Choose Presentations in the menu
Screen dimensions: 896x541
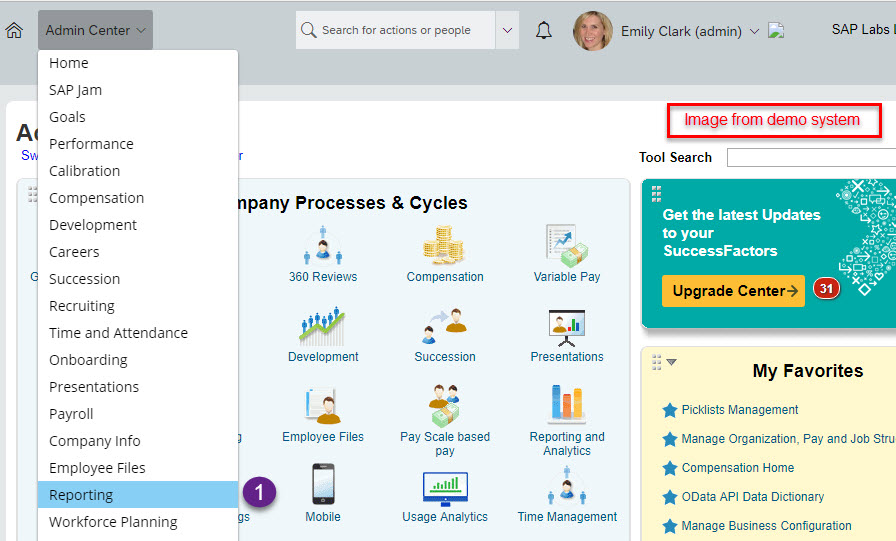coord(138,387)
